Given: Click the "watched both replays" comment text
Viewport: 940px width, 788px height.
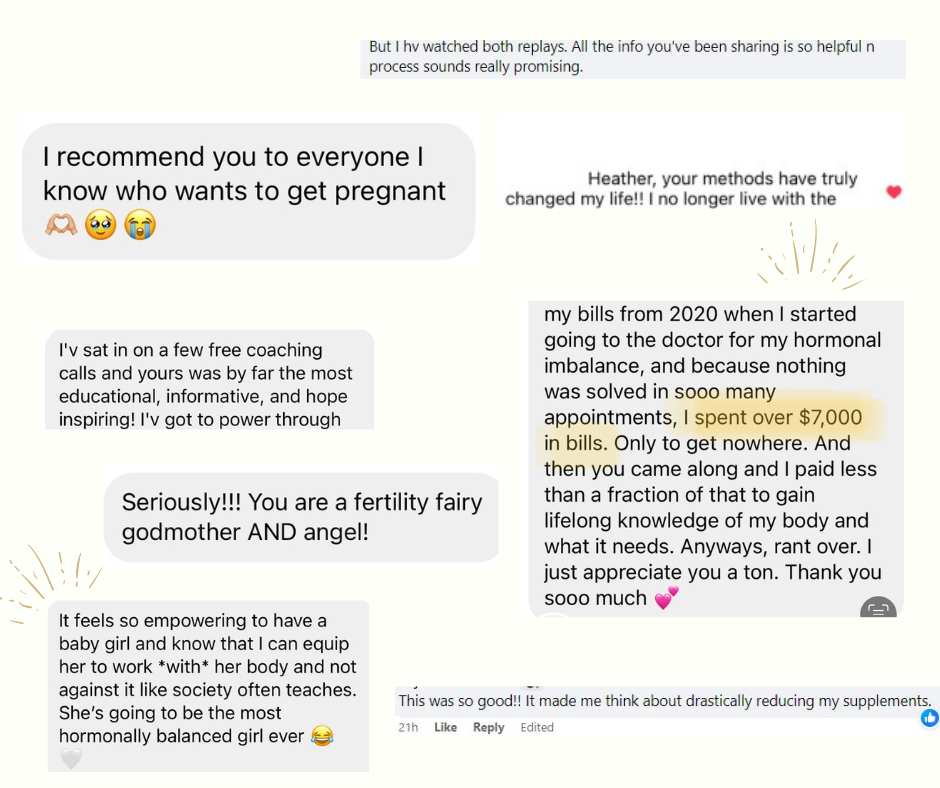Looking at the screenshot, I should [622, 57].
